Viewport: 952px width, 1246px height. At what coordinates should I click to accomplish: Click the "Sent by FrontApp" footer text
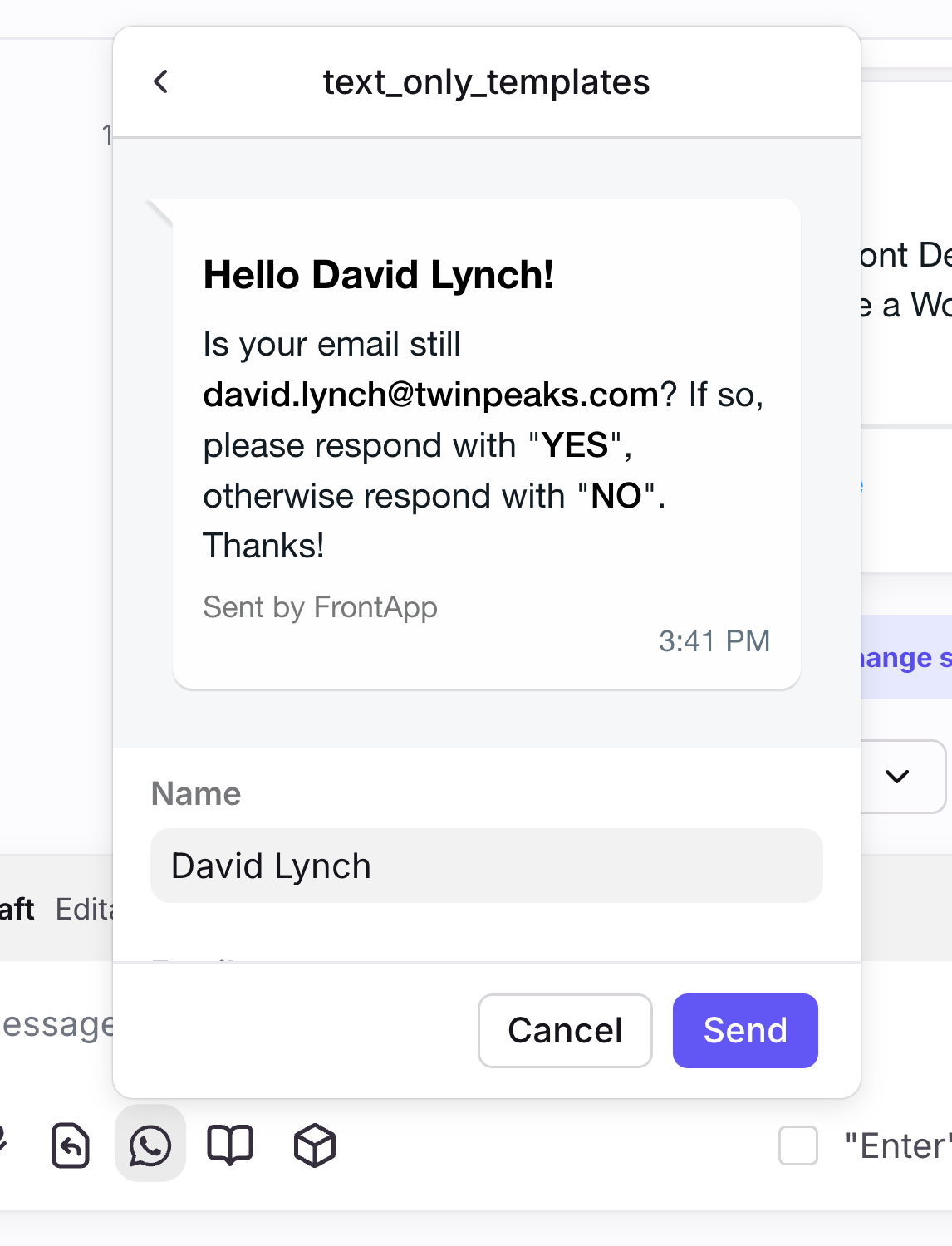(320, 607)
